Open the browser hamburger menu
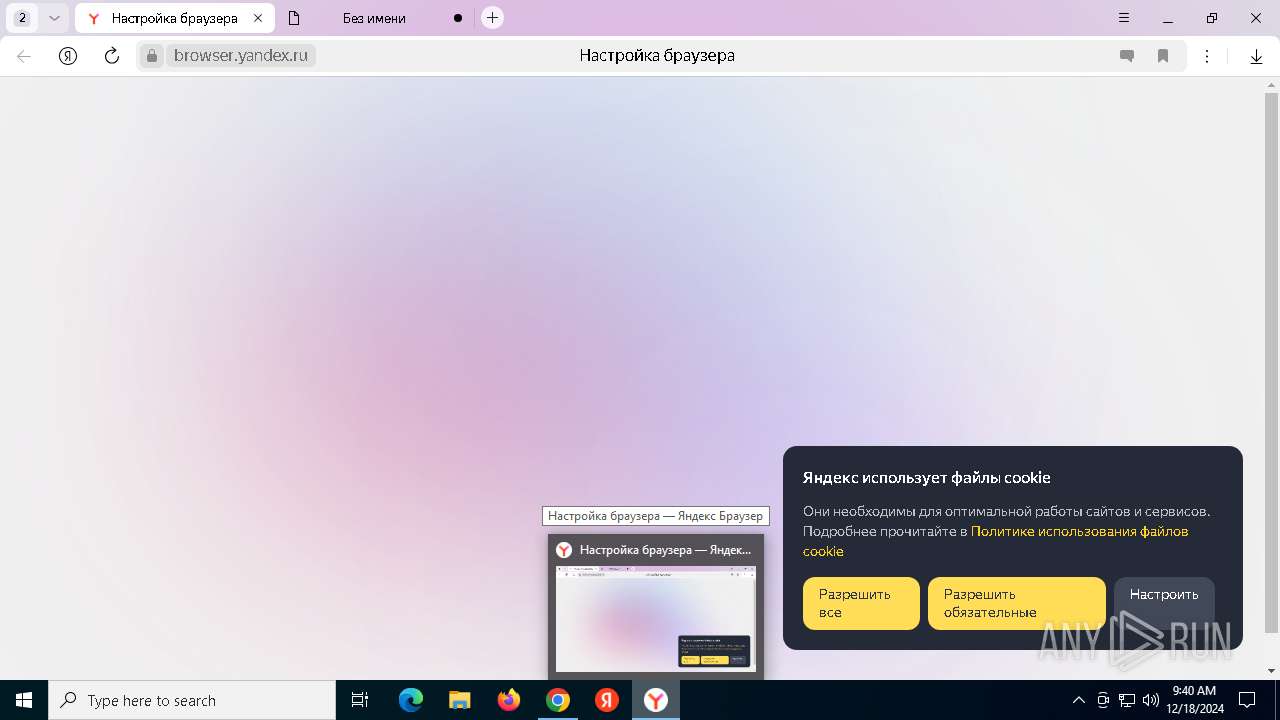 click(1124, 18)
